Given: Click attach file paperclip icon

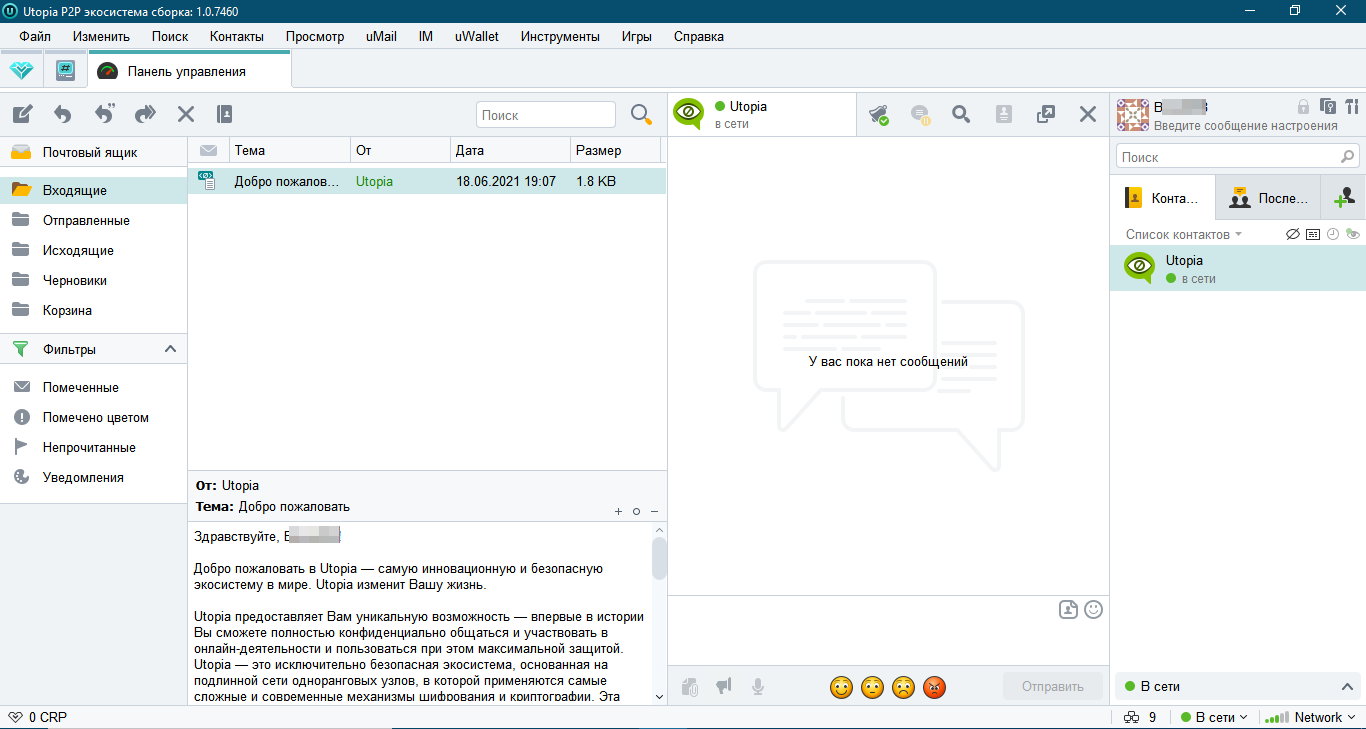Looking at the screenshot, I should coord(688,687).
